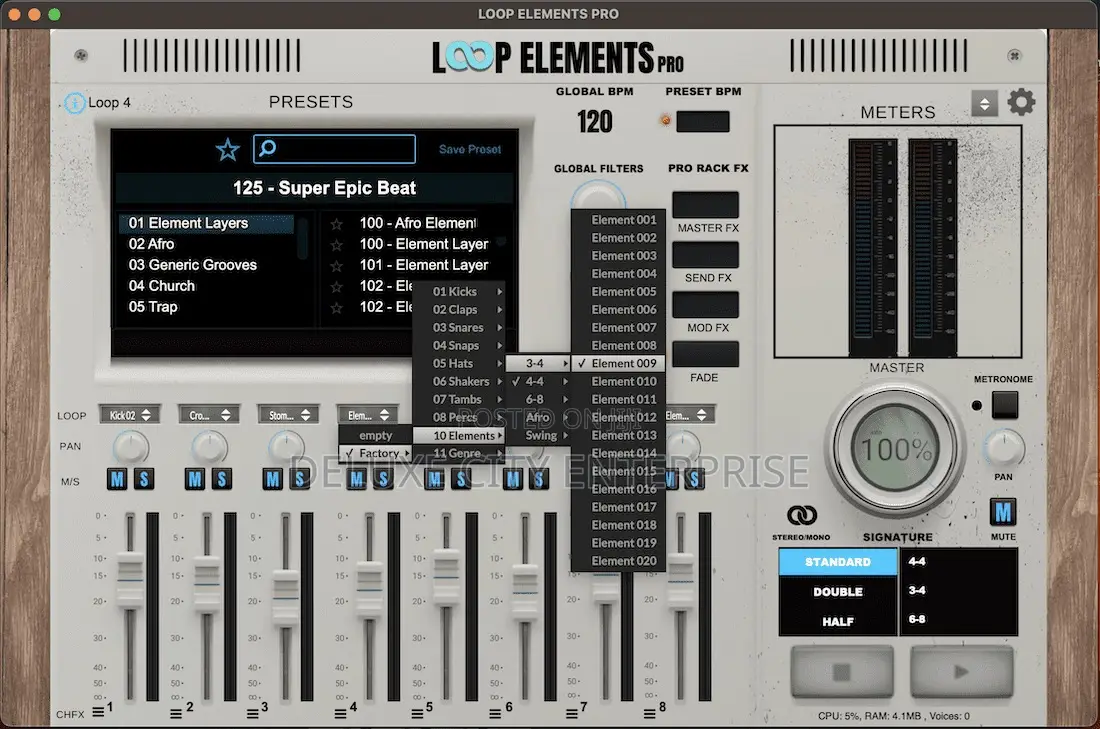Expand the 3-4 signature submenu

[x=537, y=363]
